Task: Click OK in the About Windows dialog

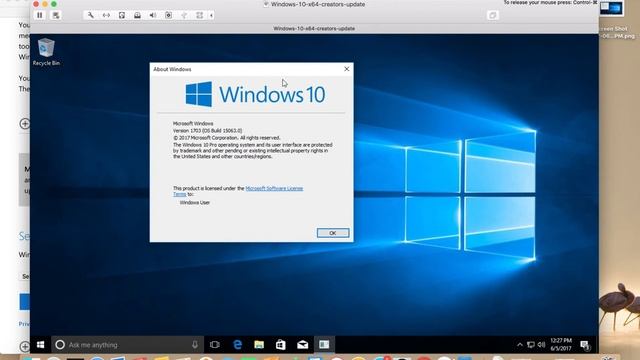Action: (x=333, y=233)
